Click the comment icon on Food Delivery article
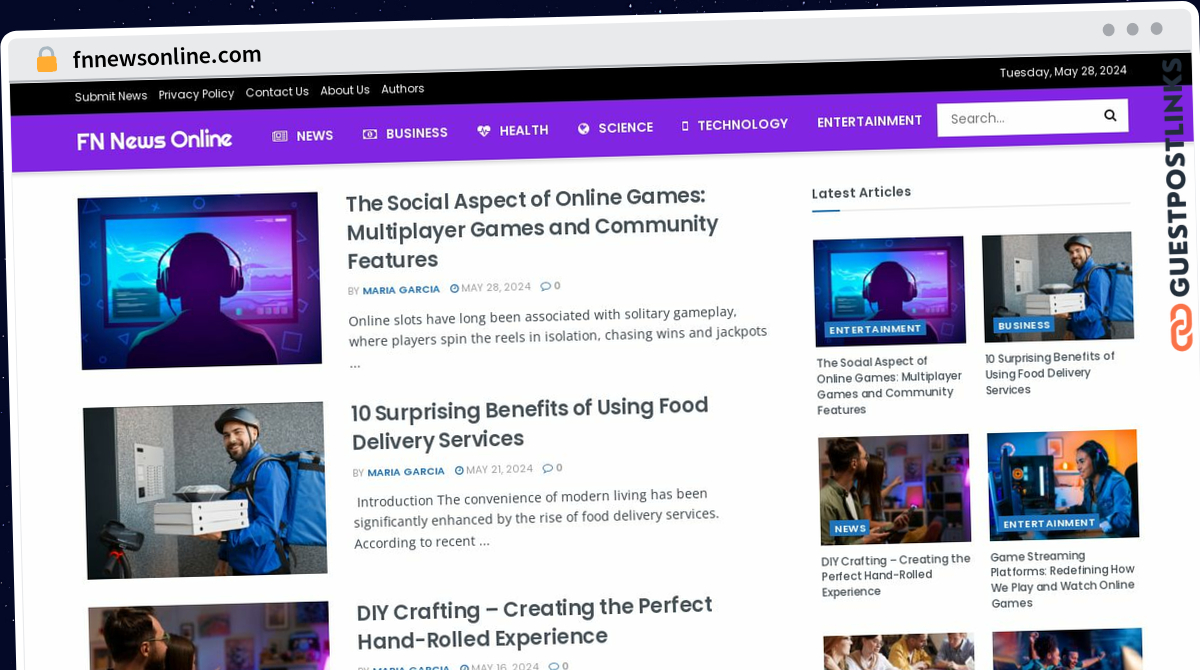This screenshot has height=670, width=1200. (547, 468)
